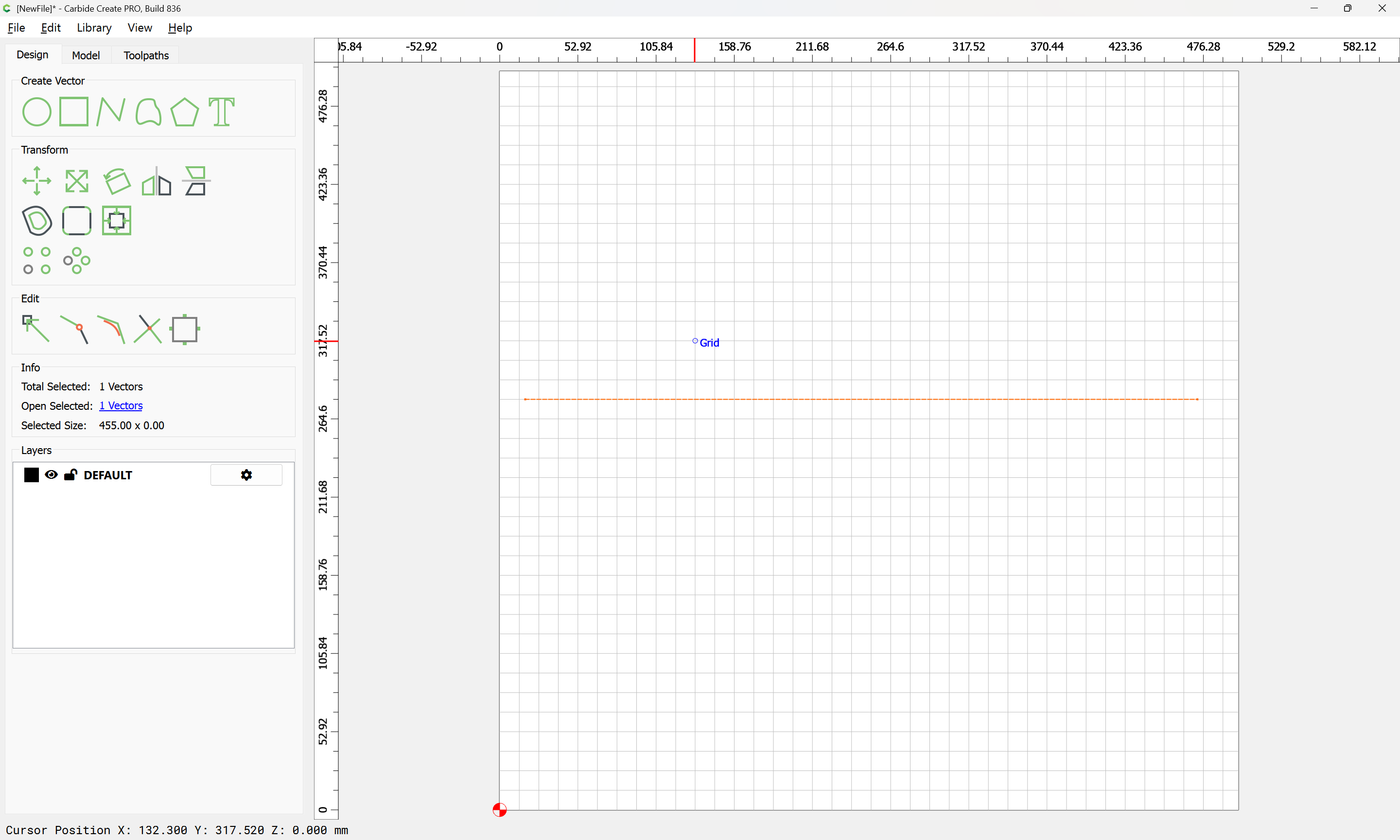The width and height of the screenshot is (1400, 840).
Task: Select the Rectangle vector tool
Action: (74, 111)
